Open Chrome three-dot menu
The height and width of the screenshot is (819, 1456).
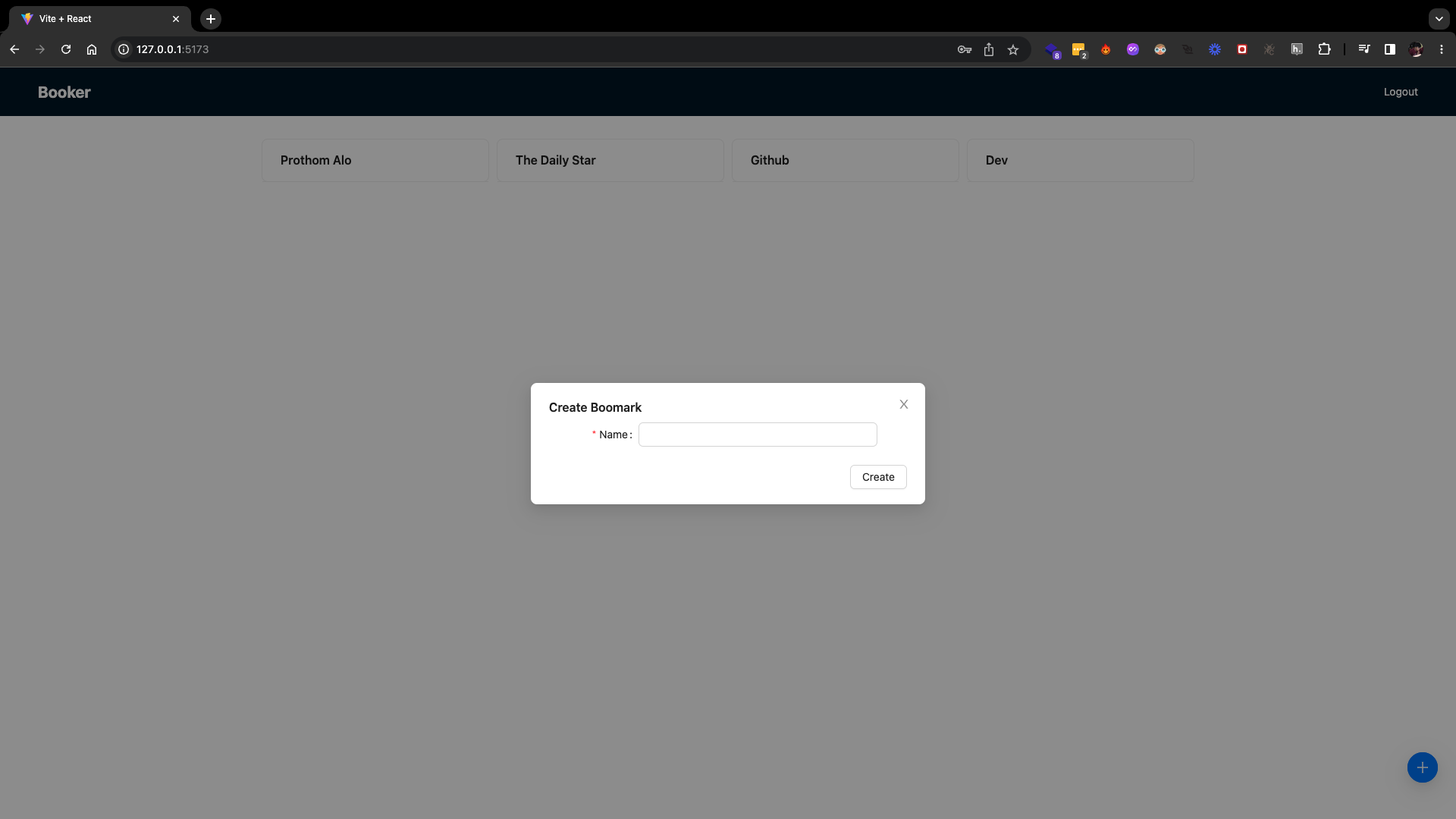tap(1442, 49)
